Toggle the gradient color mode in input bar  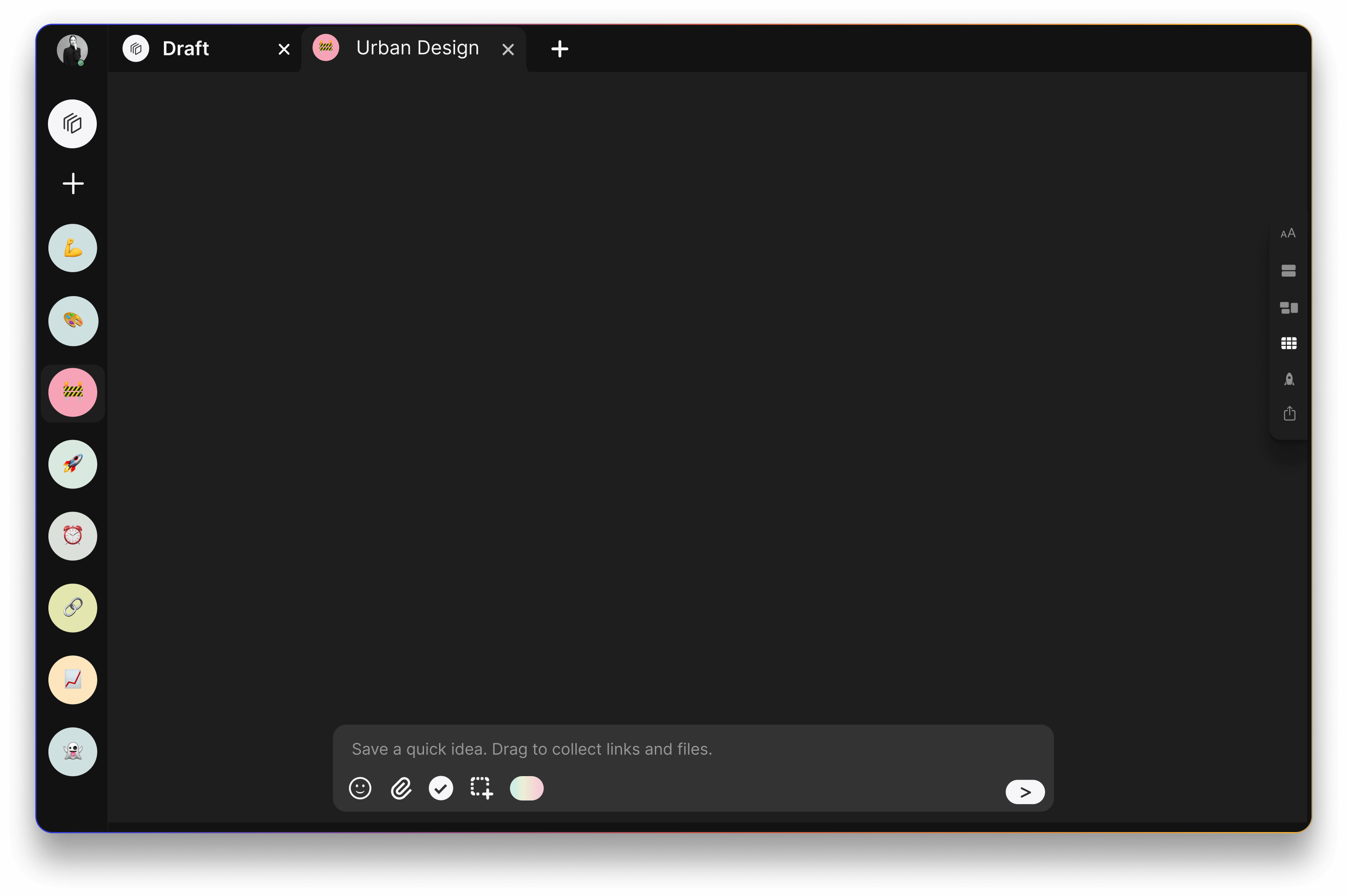[526, 788]
